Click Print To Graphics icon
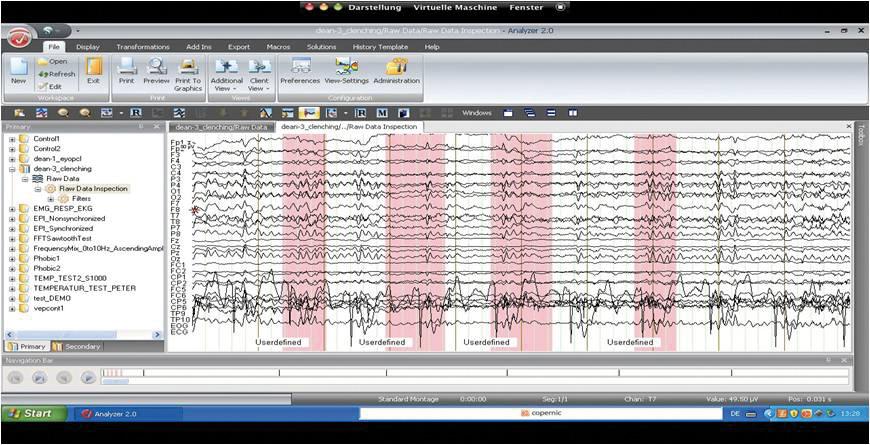Image resolution: width=870 pixels, height=445 pixels. click(188, 75)
